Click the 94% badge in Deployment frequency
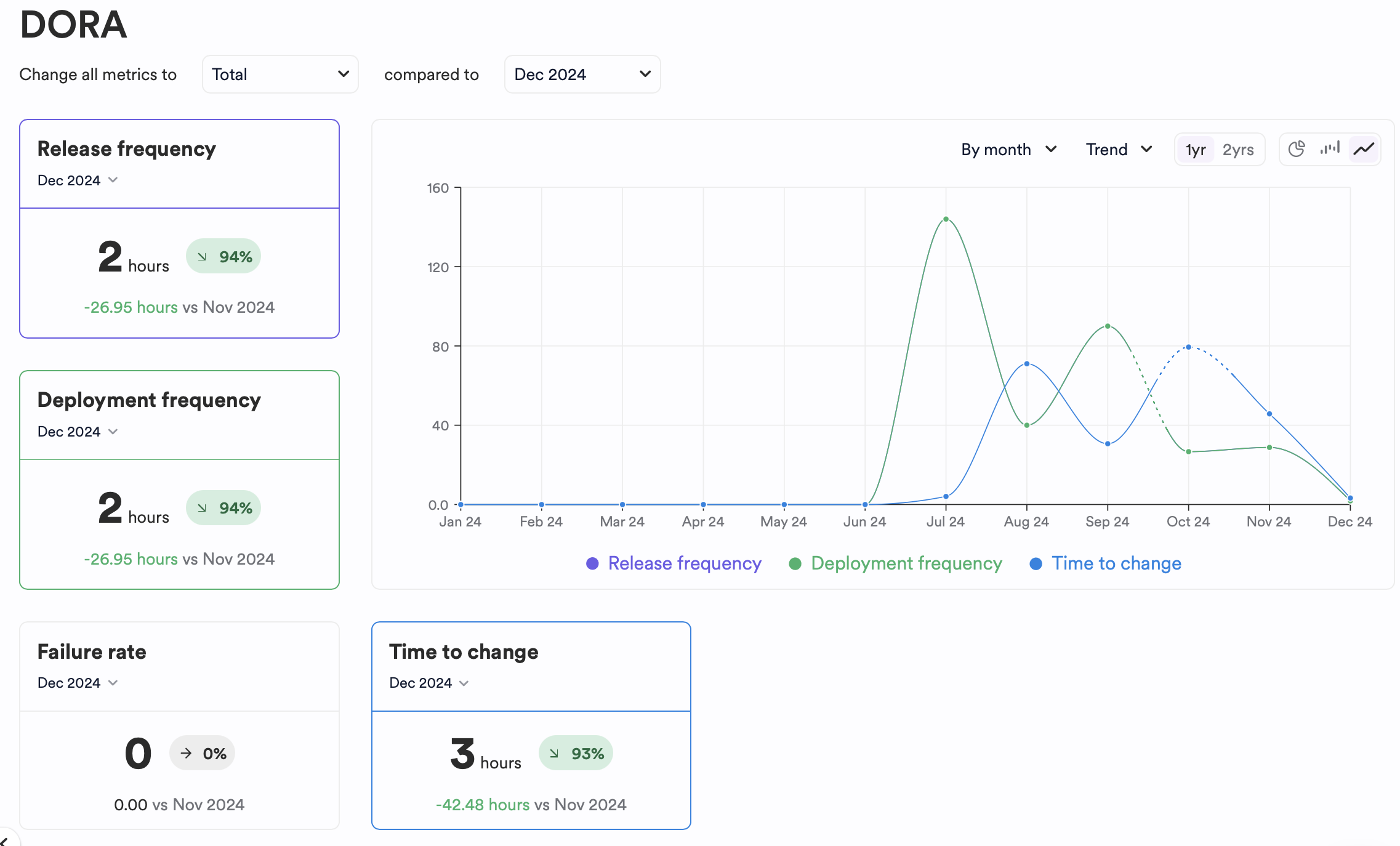The height and width of the screenshot is (846, 1400). coord(223,508)
